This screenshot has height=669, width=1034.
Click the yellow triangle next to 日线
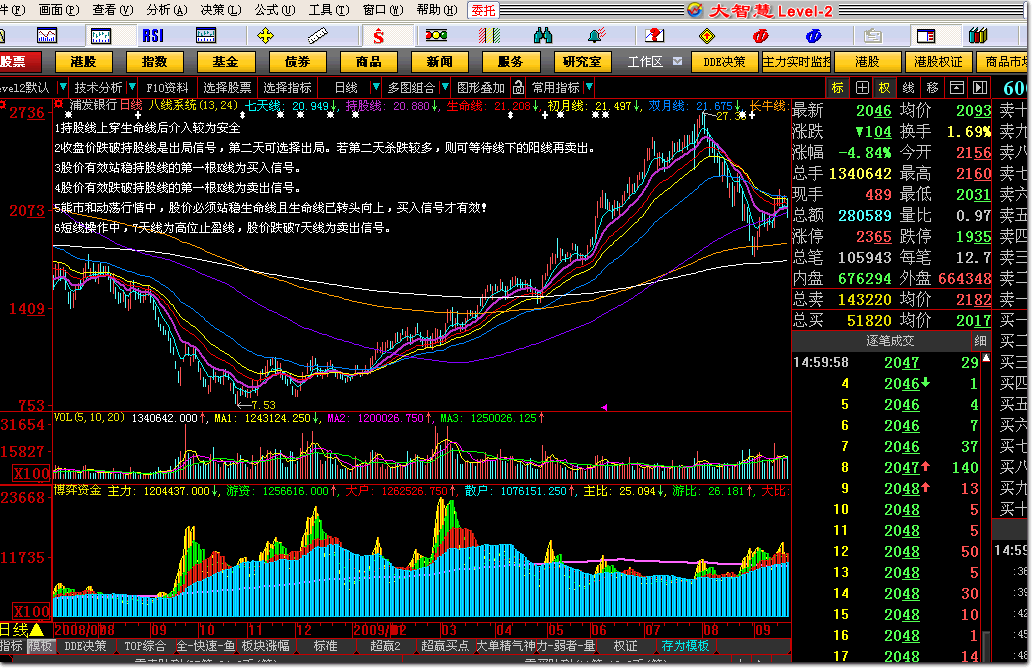[37, 630]
